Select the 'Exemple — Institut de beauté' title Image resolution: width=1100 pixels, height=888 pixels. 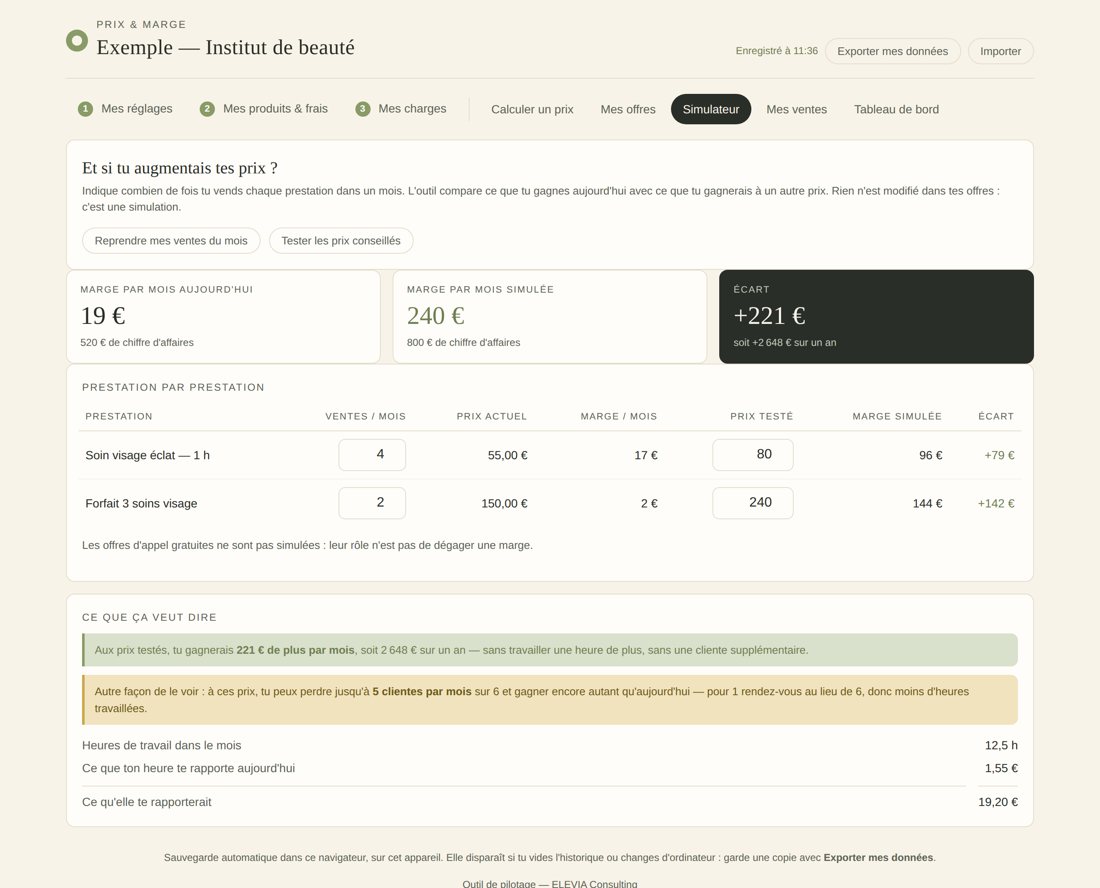click(x=225, y=48)
